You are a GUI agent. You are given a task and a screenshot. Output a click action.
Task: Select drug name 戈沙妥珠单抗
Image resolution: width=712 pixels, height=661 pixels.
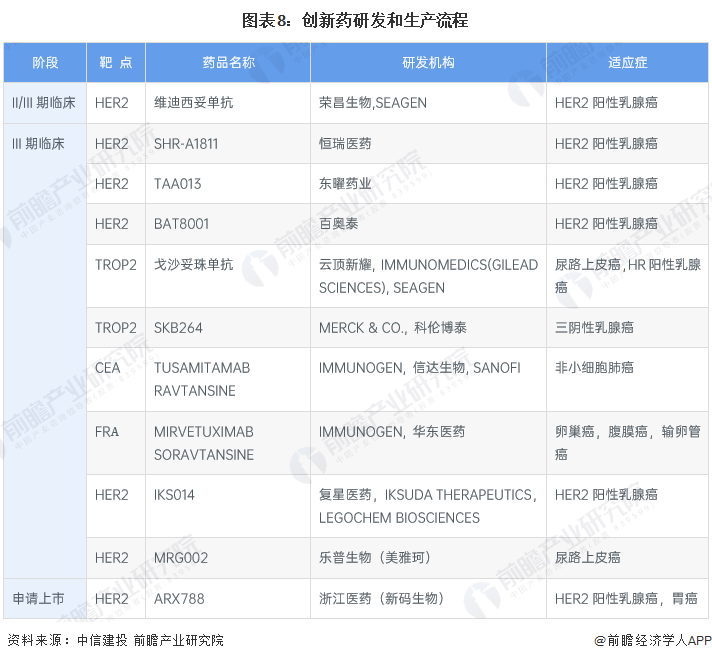(x=193, y=265)
